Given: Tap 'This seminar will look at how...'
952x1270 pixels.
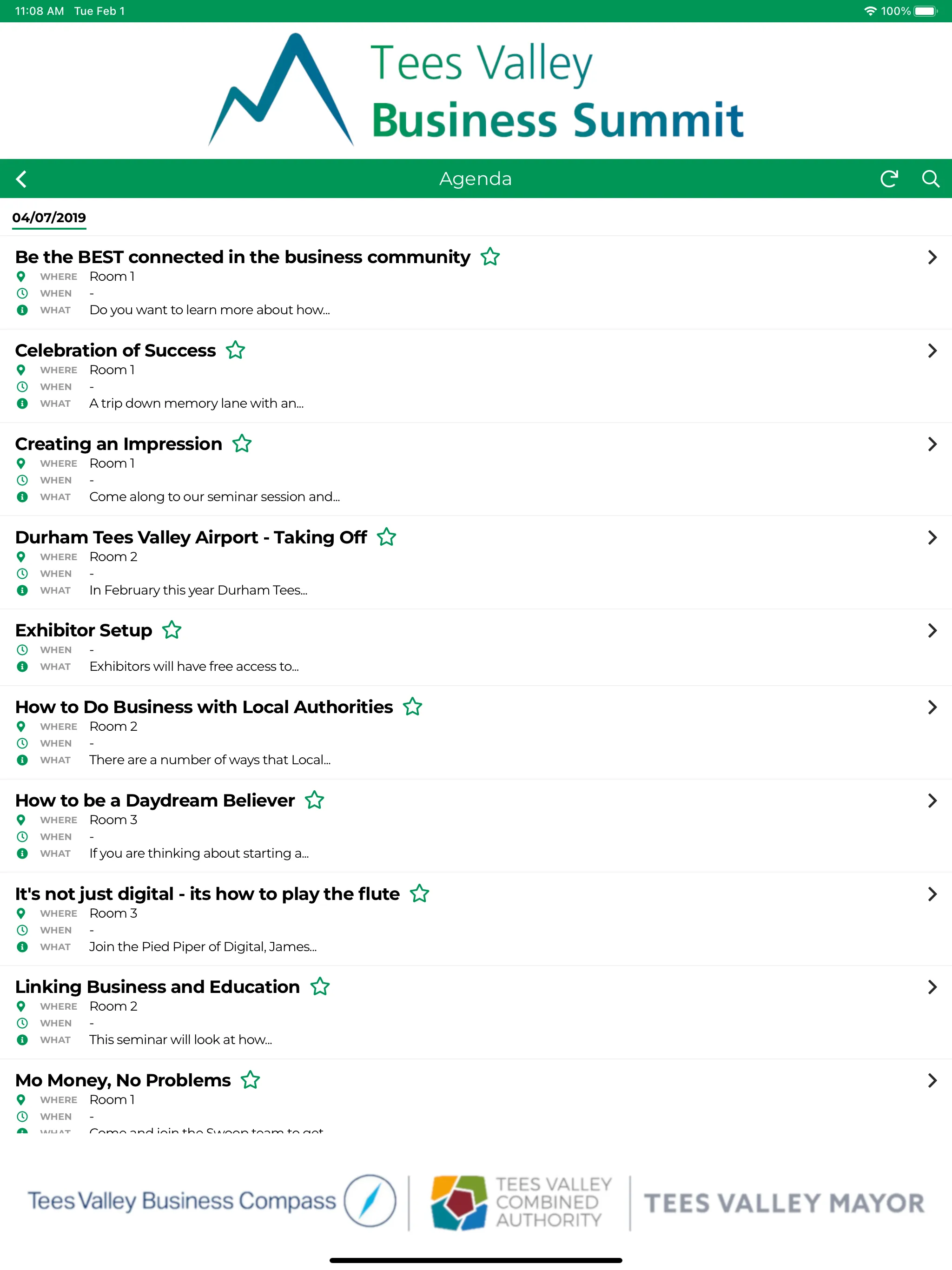Looking at the screenshot, I should point(181,1040).
